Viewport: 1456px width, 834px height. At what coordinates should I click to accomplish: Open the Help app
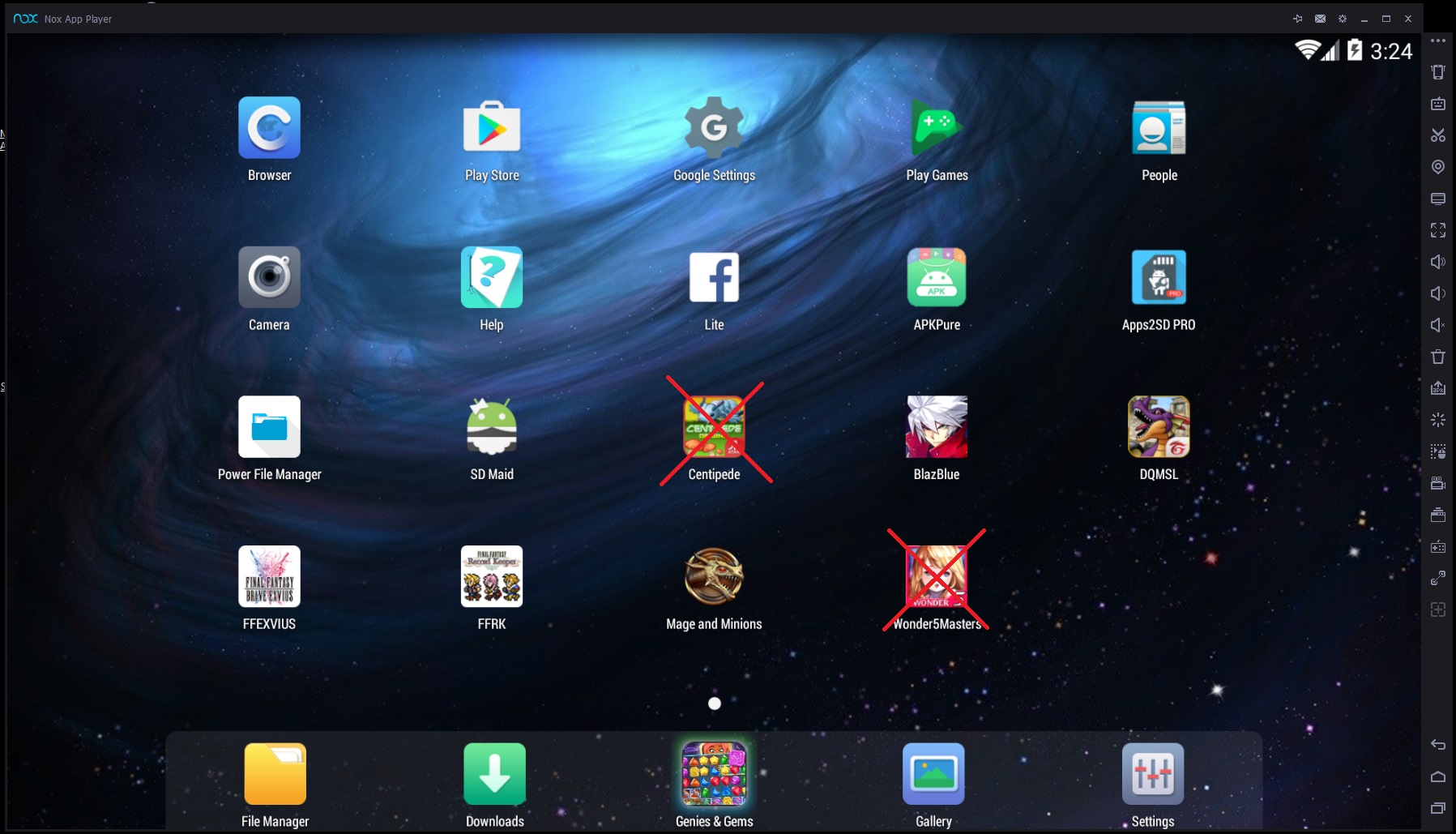pos(492,277)
